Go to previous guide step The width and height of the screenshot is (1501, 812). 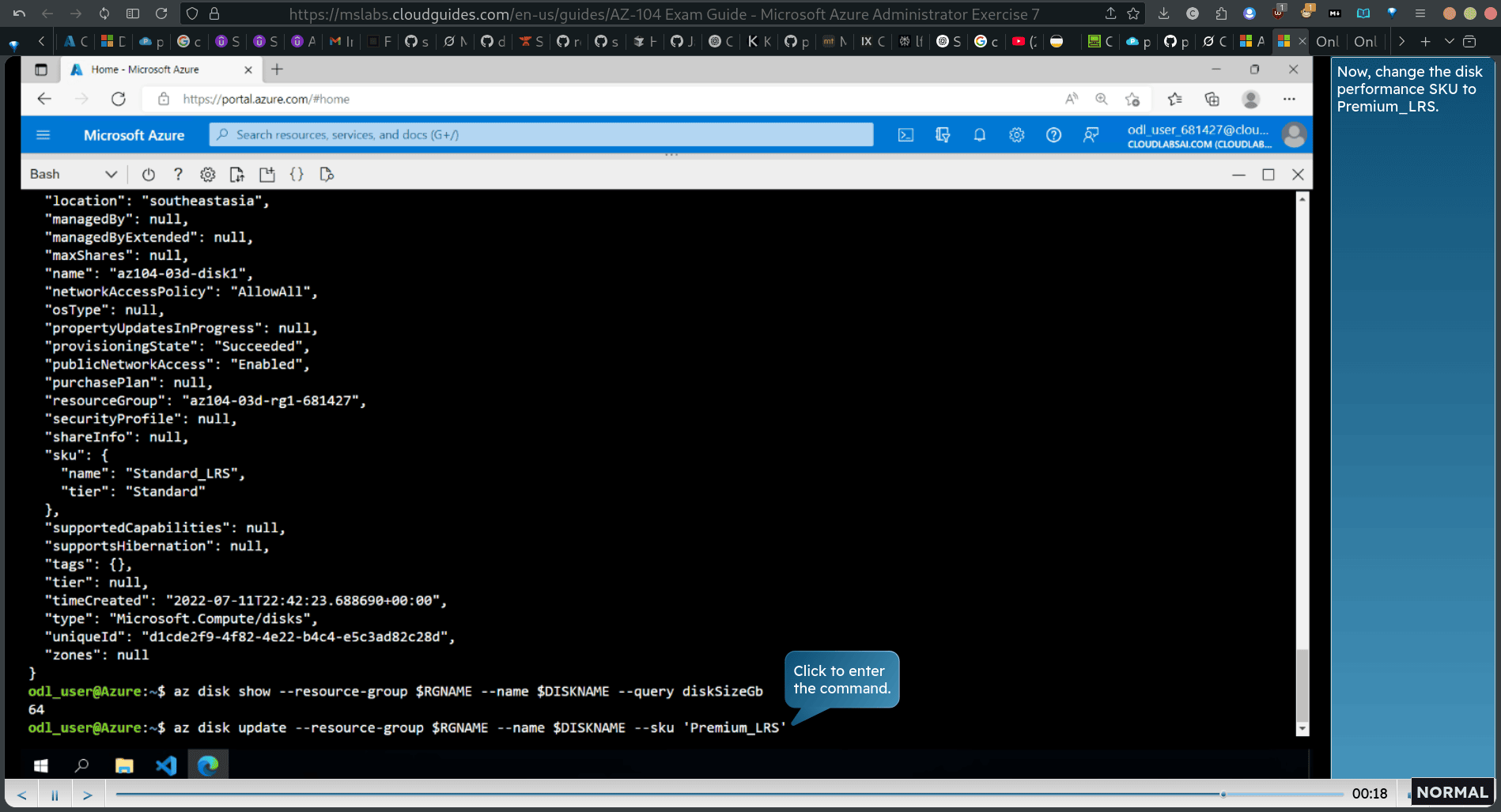(22, 795)
